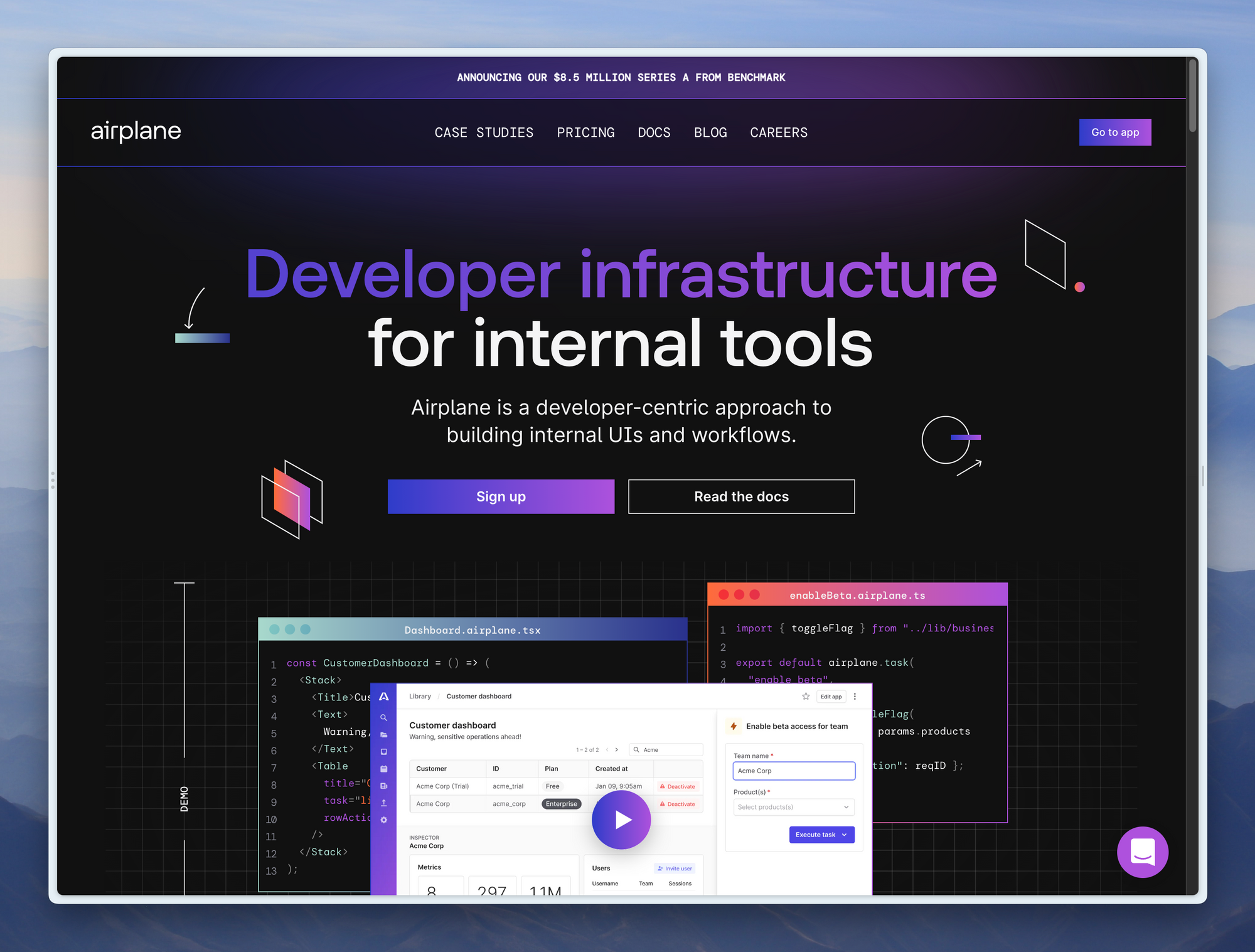This screenshot has height=952, width=1255.
Task: Click the Sessions column header in Users
Action: [680, 884]
